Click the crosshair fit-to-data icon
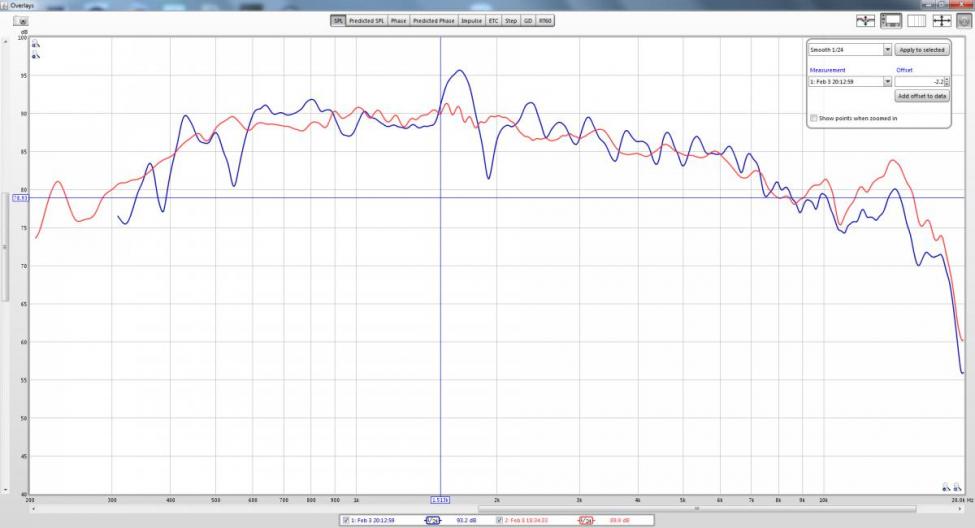 tap(941, 21)
